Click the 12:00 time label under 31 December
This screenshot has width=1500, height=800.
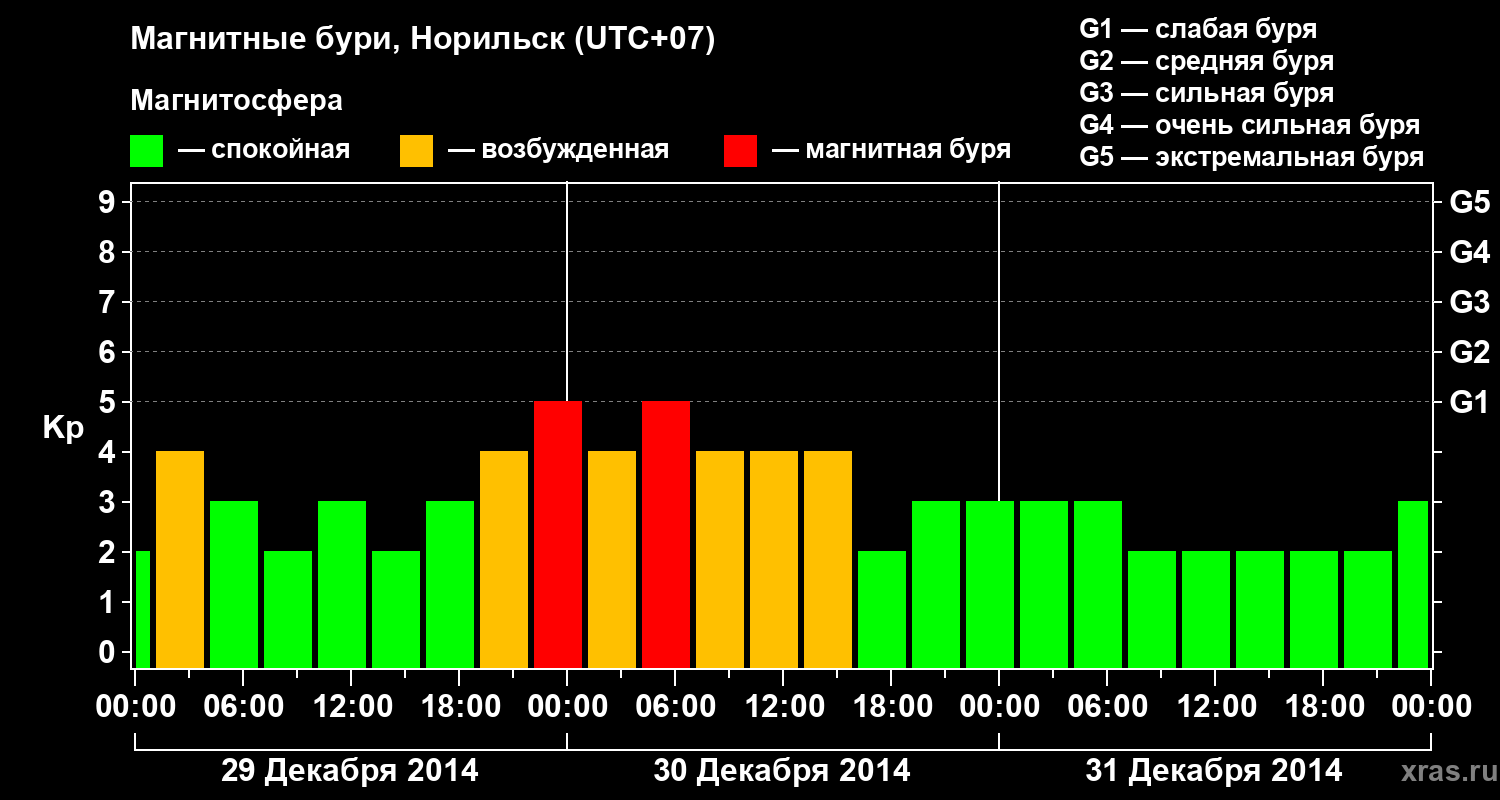(x=1215, y=707)
